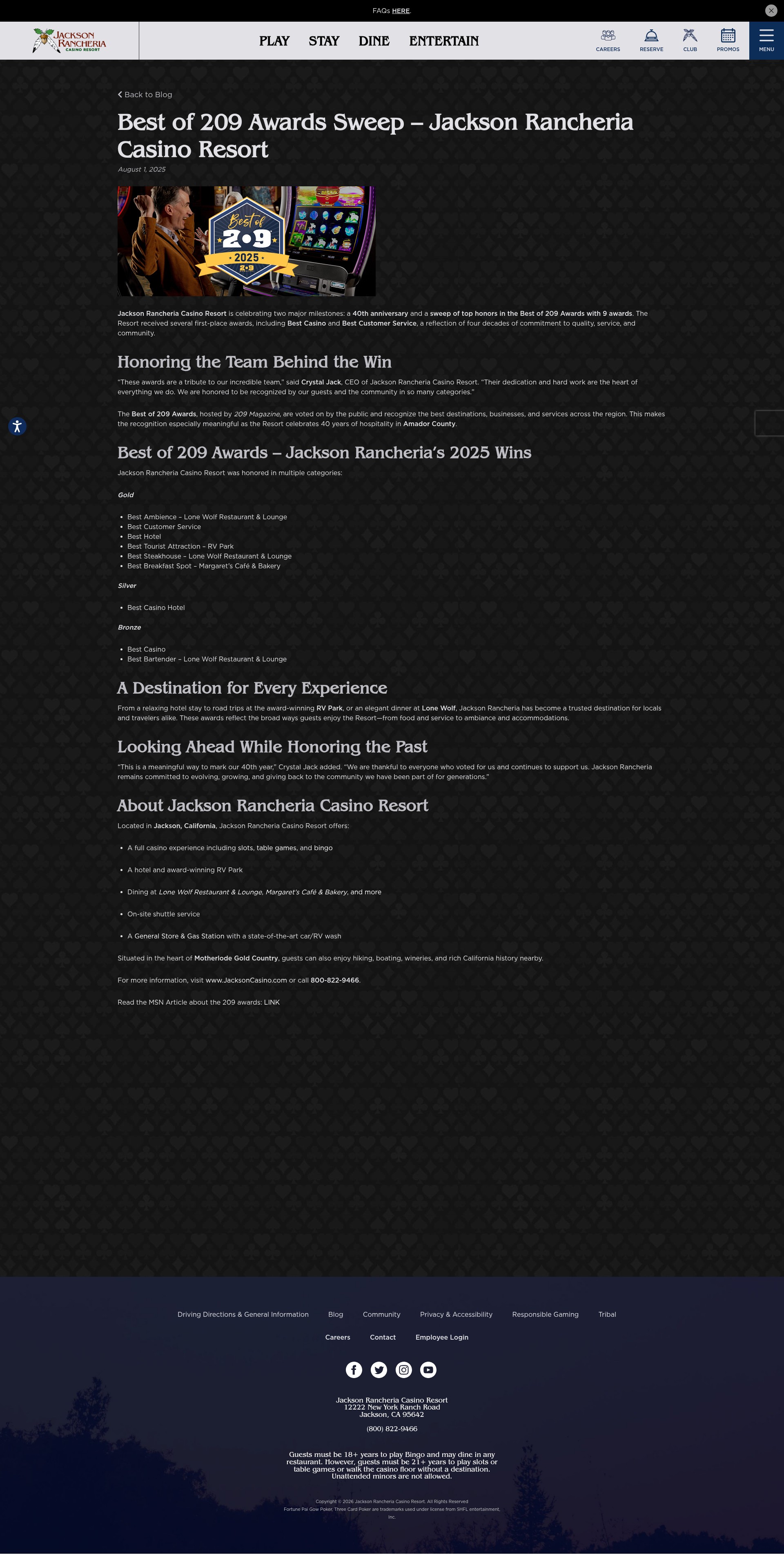Click the 'Gold' category label
This screenshot has height=1557, width=784.
[x=126, y=495]
